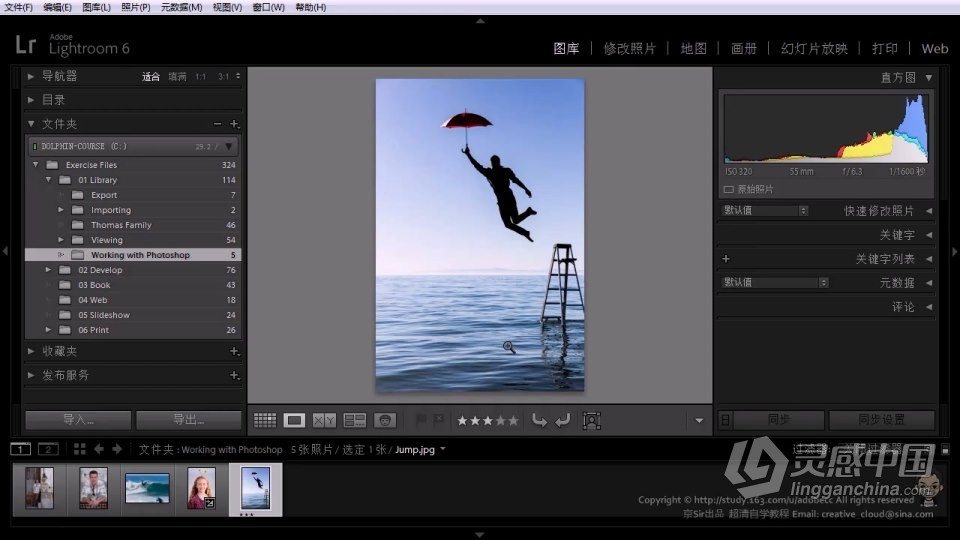Add folder with plus icon

[234, 124]
